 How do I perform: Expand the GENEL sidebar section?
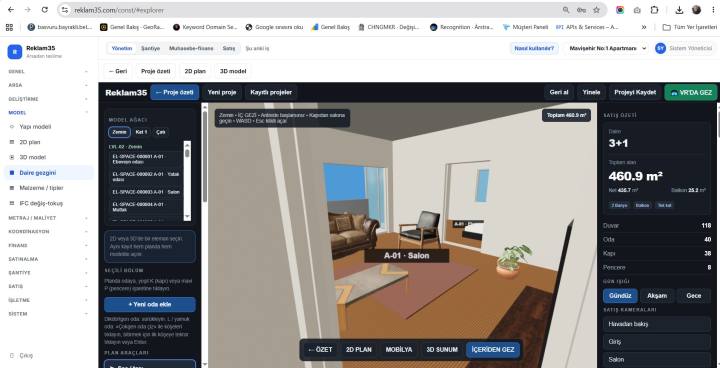click(x=48, y=72)
